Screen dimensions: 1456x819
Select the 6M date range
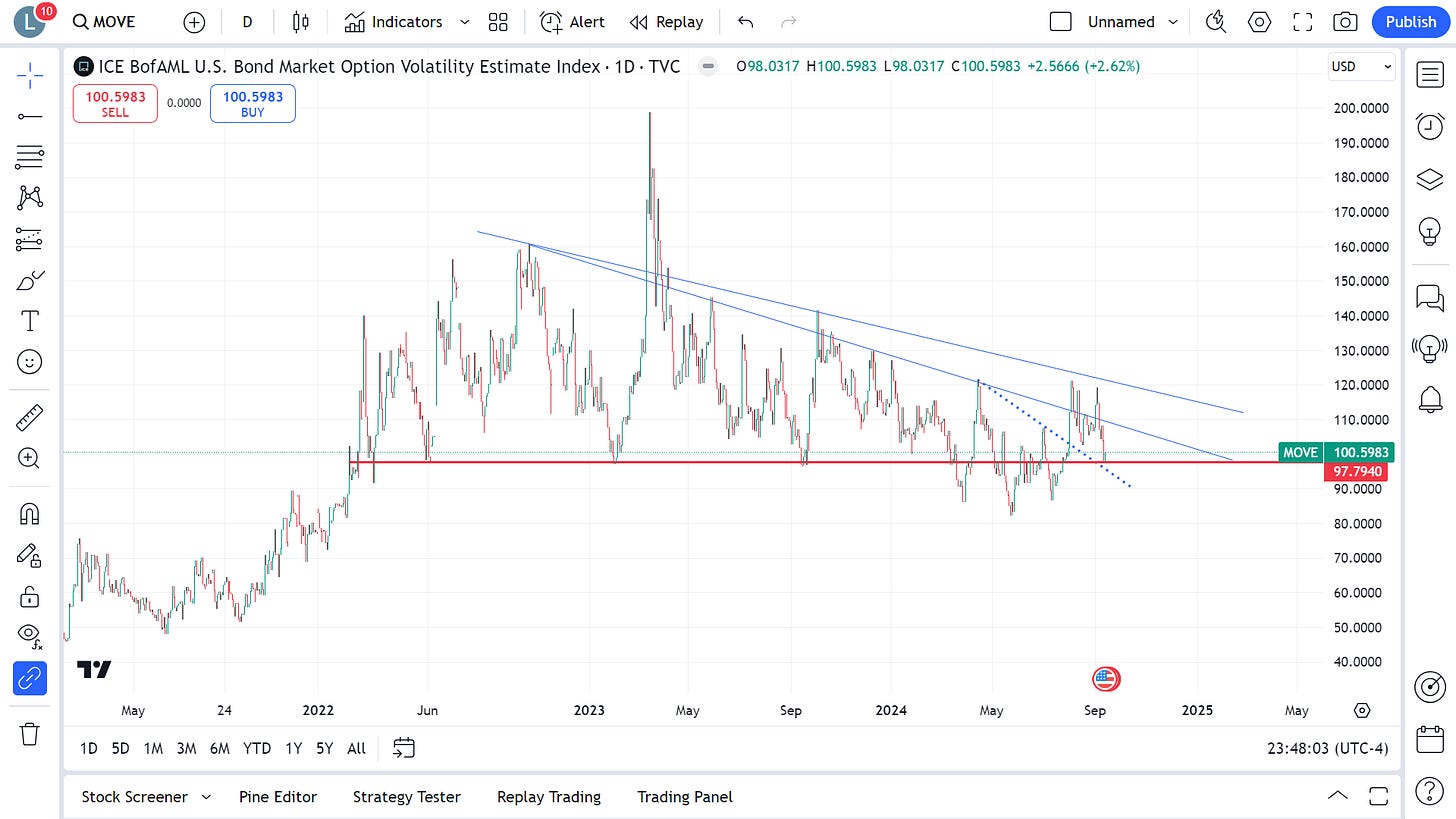pos(220,748)
